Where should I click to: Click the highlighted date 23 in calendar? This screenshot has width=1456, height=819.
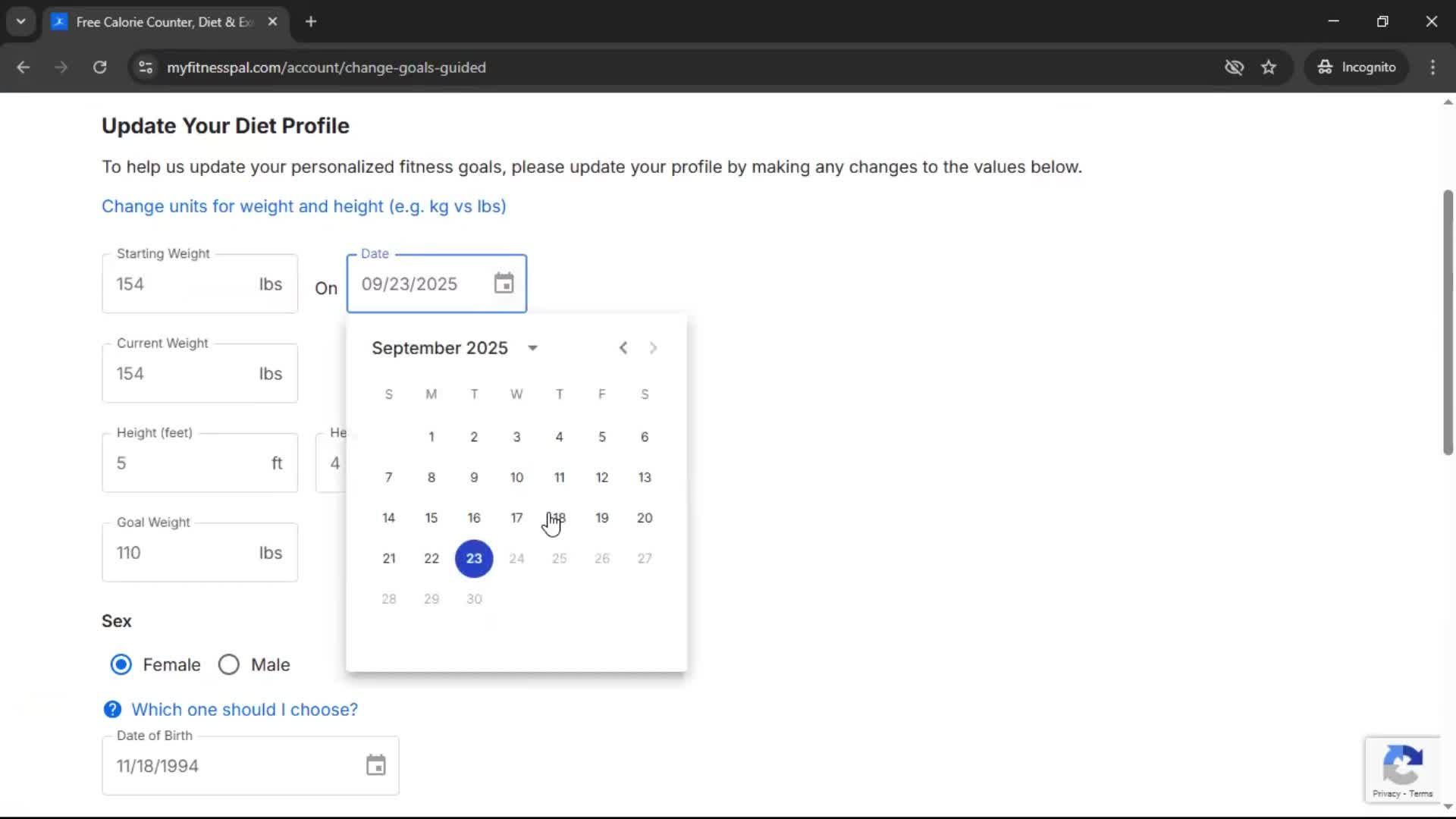pos(474,558)
